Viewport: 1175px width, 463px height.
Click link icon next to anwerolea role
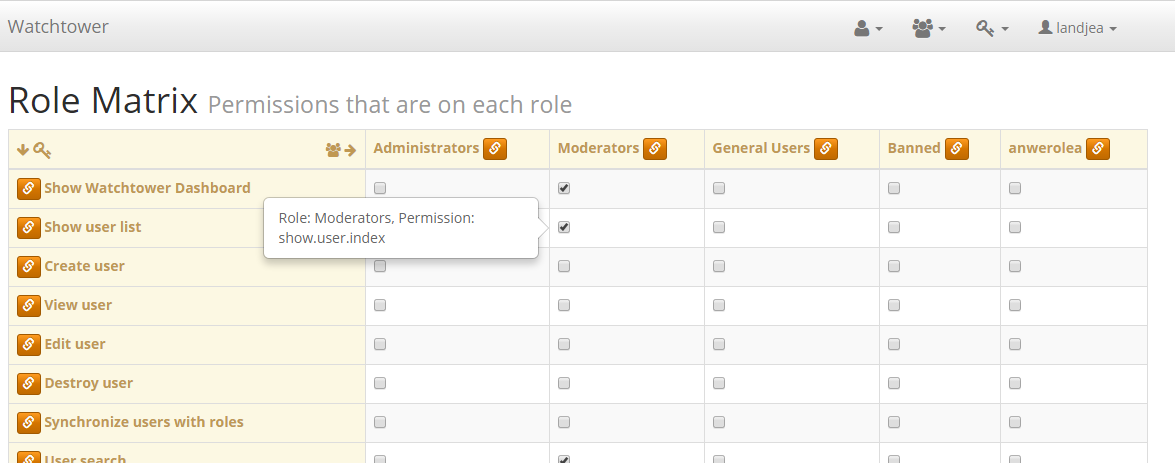(x=1098, y=149)
